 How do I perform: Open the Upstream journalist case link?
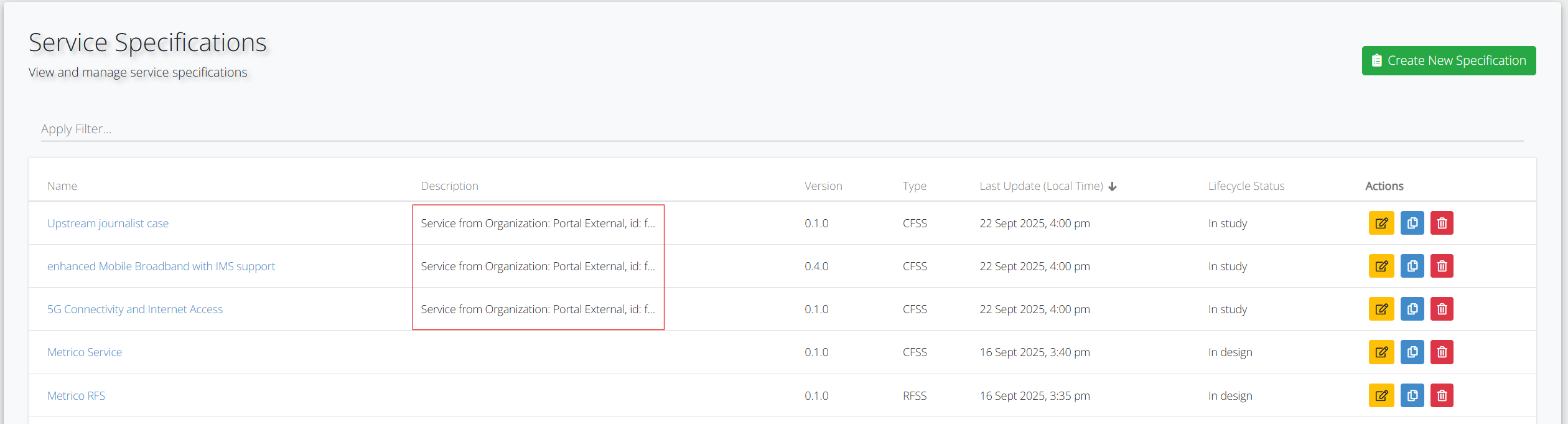tap(108, 224)
